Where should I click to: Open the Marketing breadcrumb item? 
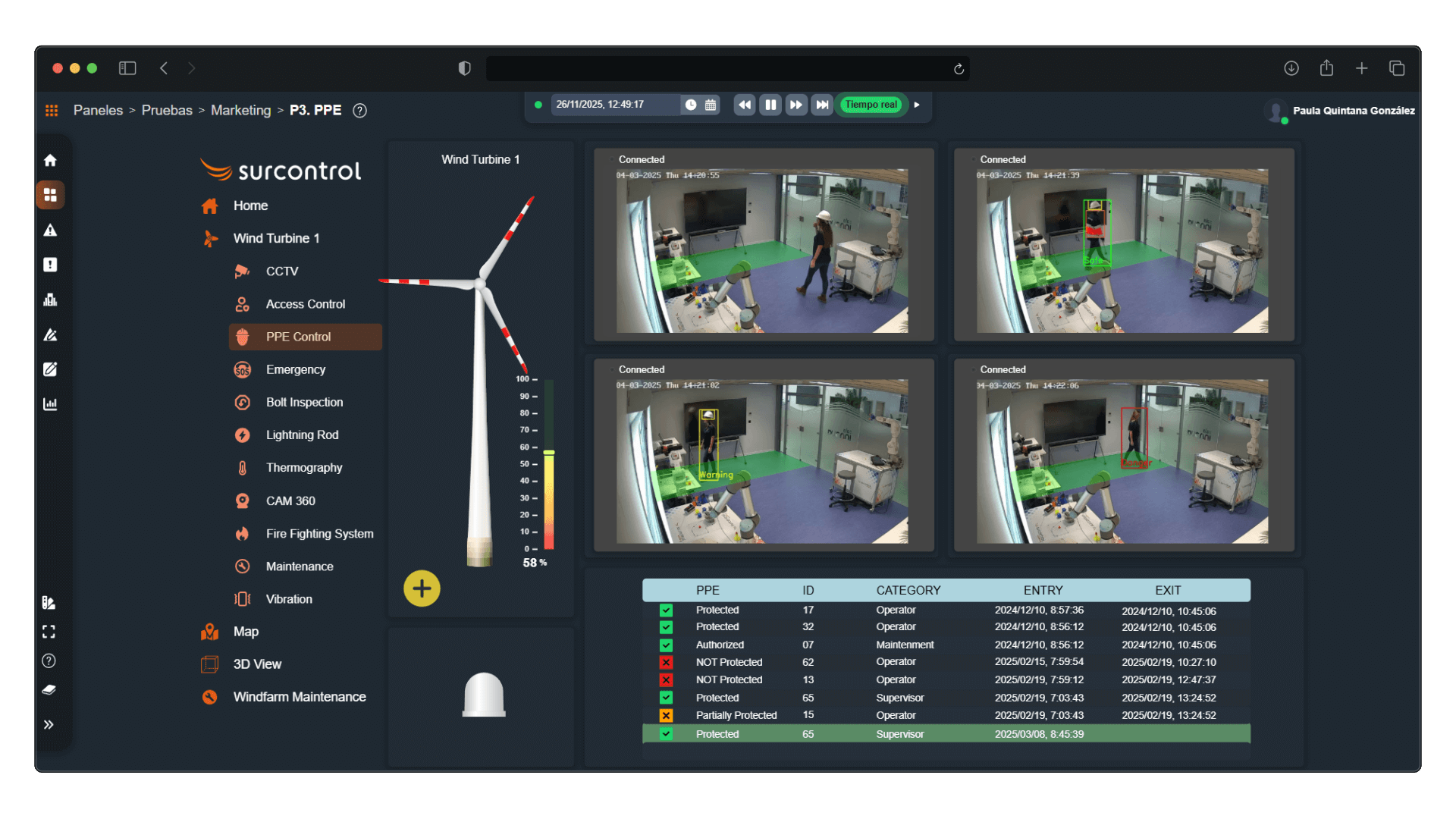tap(240, 110)
